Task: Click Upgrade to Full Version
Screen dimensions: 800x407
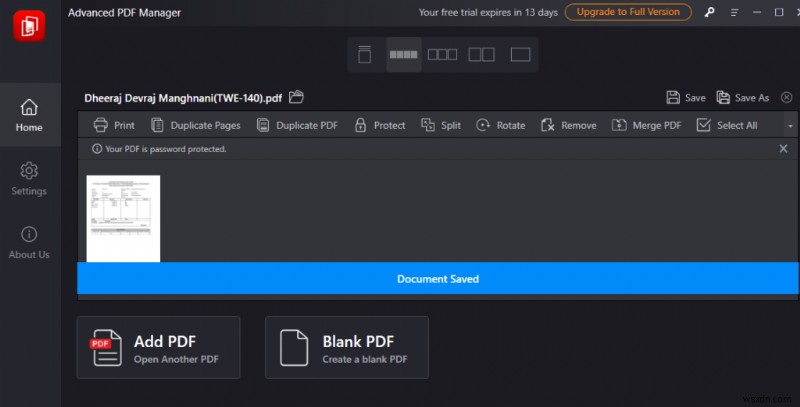Action: [x=628, y=12]
